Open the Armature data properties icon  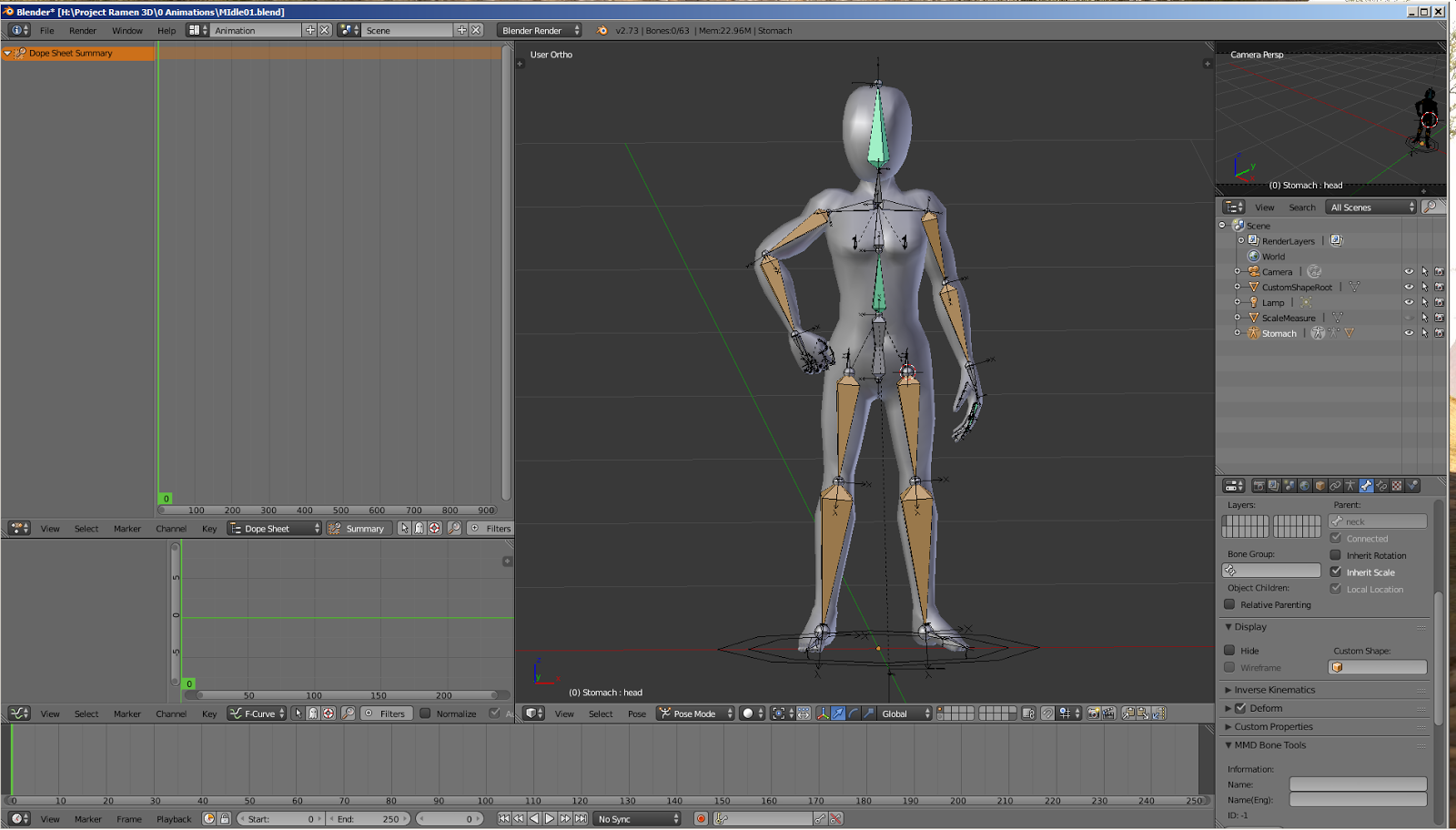pos(1350,486)
